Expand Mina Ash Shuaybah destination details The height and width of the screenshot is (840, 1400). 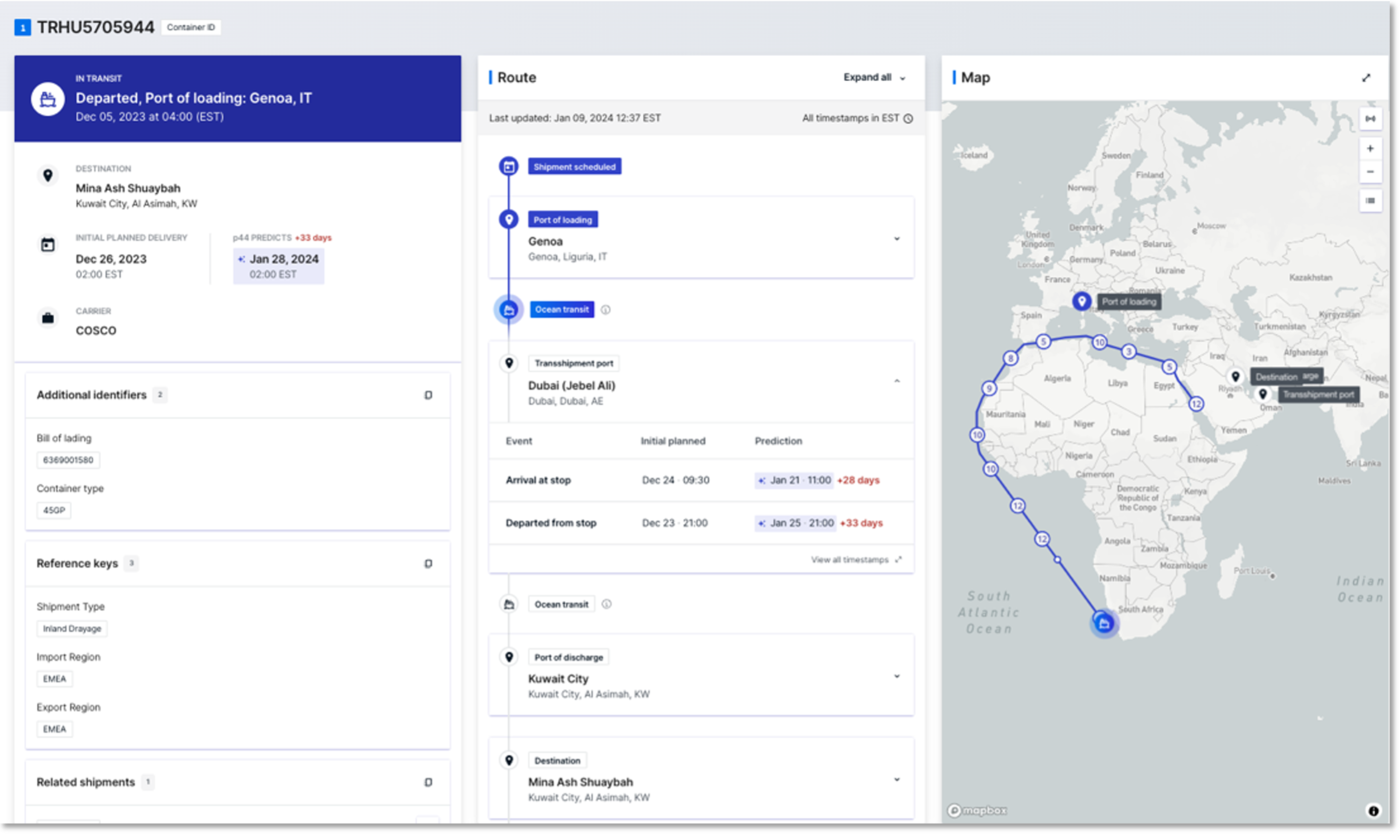point(897,780)
